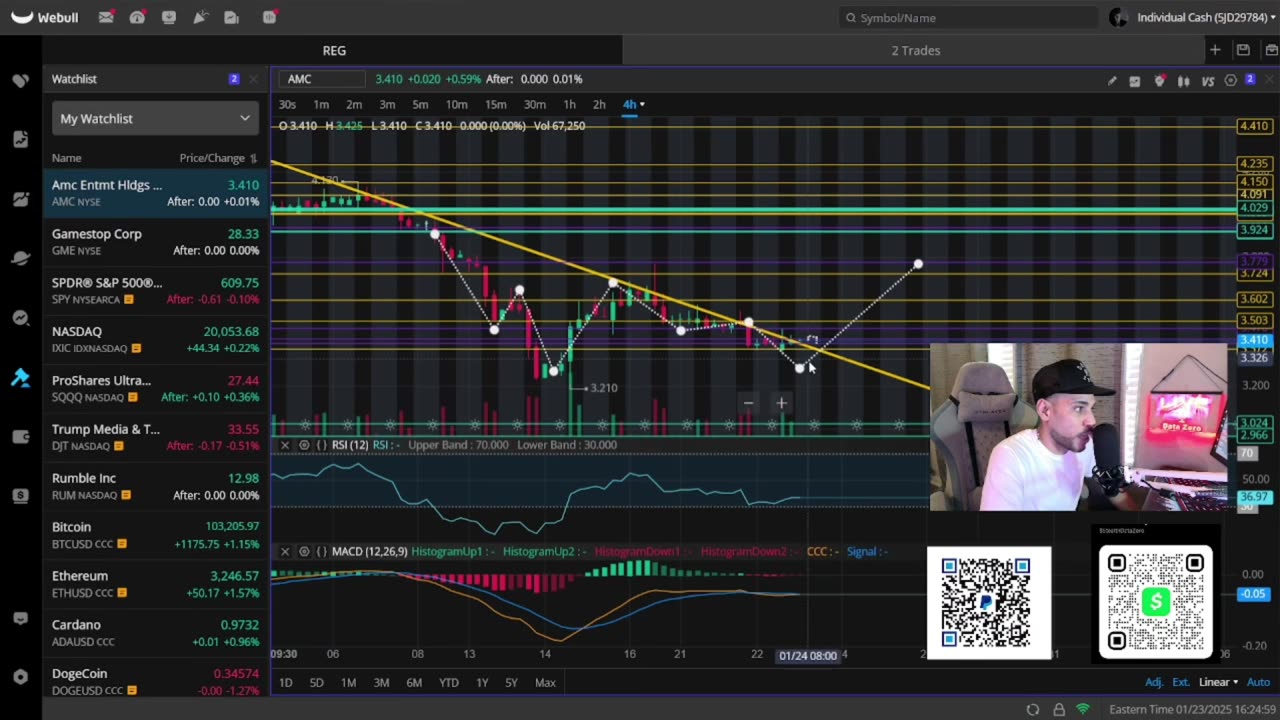This screenshot has height=720, width=1280.
Task: Select Gamestop Corp in watchlist
Action: (x=156, y=241)
